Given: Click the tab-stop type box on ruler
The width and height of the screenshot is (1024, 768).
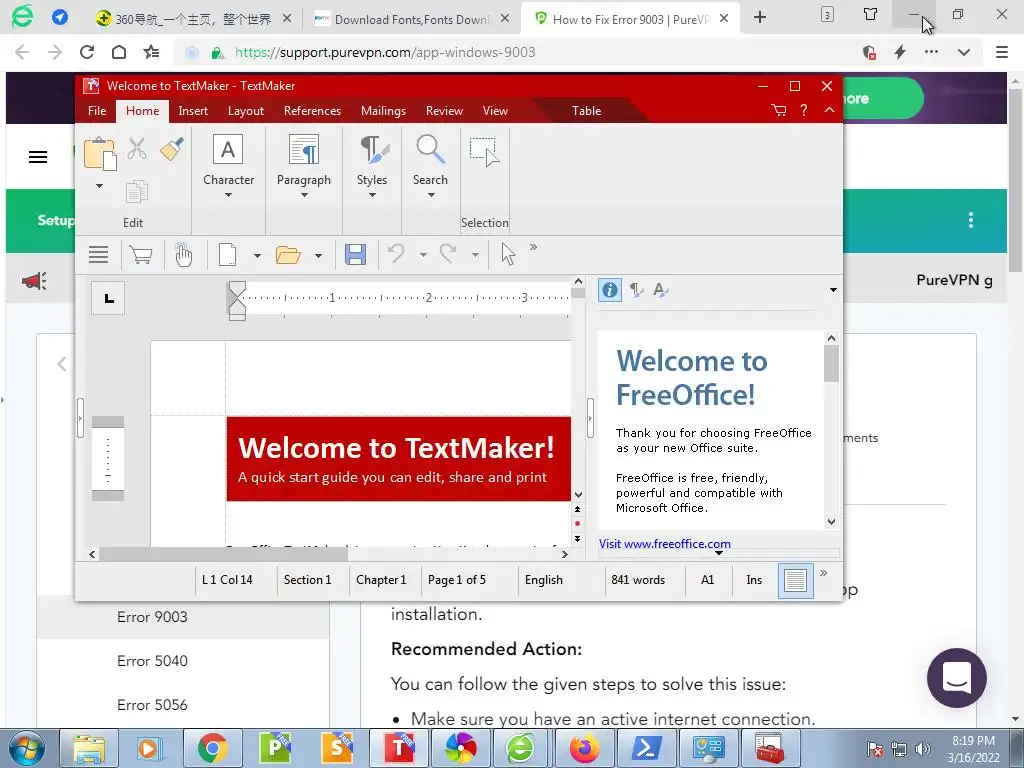Looking at the screenshot, I should click(x=108, y=298).
